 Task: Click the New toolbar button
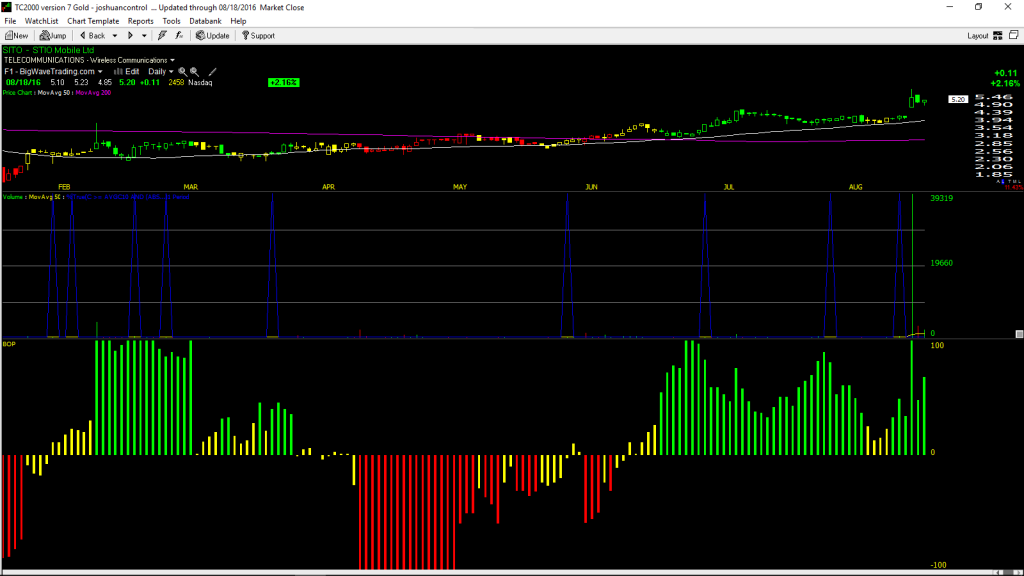coord(16,36)
